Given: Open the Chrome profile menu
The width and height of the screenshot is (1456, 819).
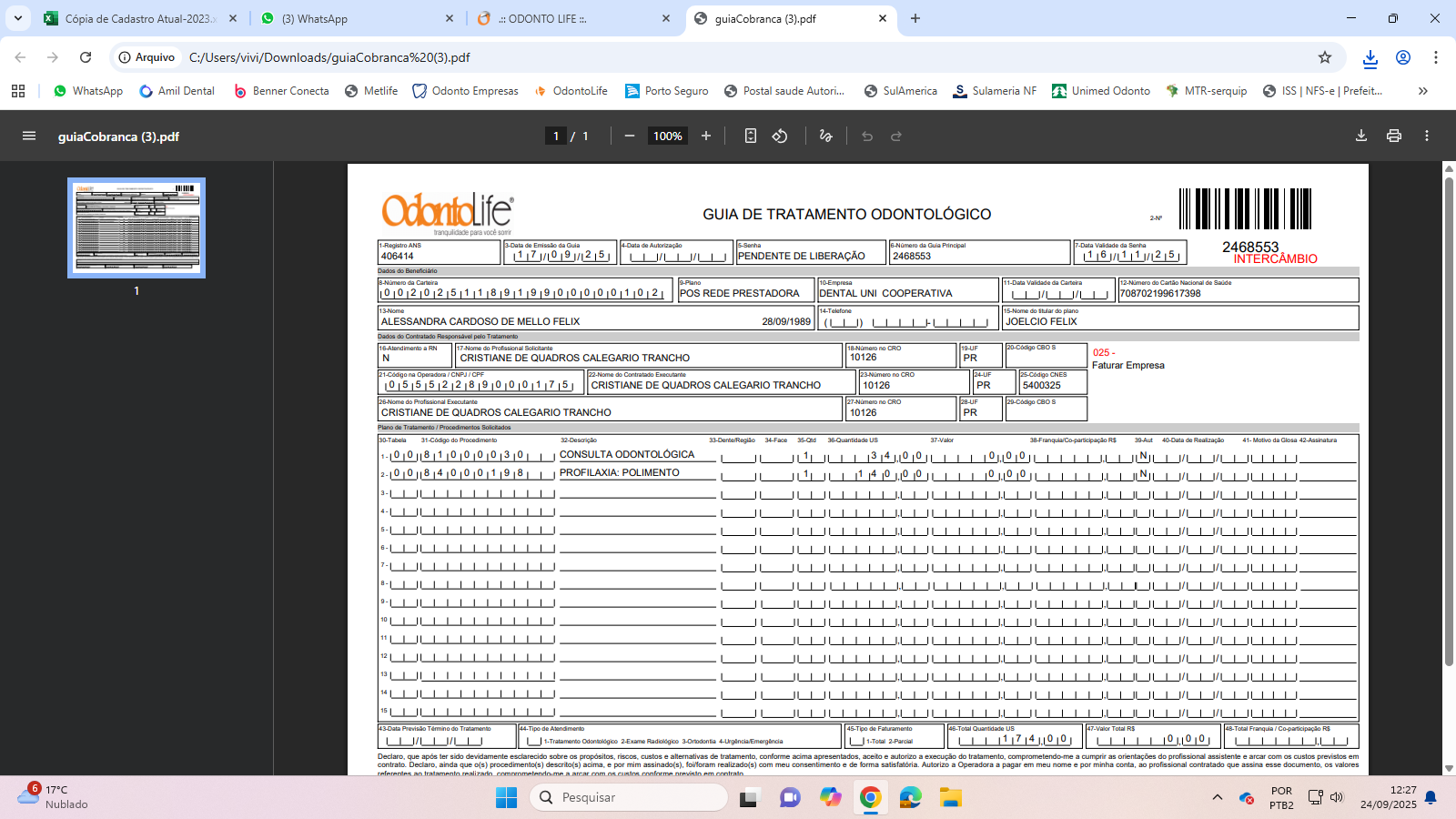Looking at the screenshot, I should [x=1403, y=57].
